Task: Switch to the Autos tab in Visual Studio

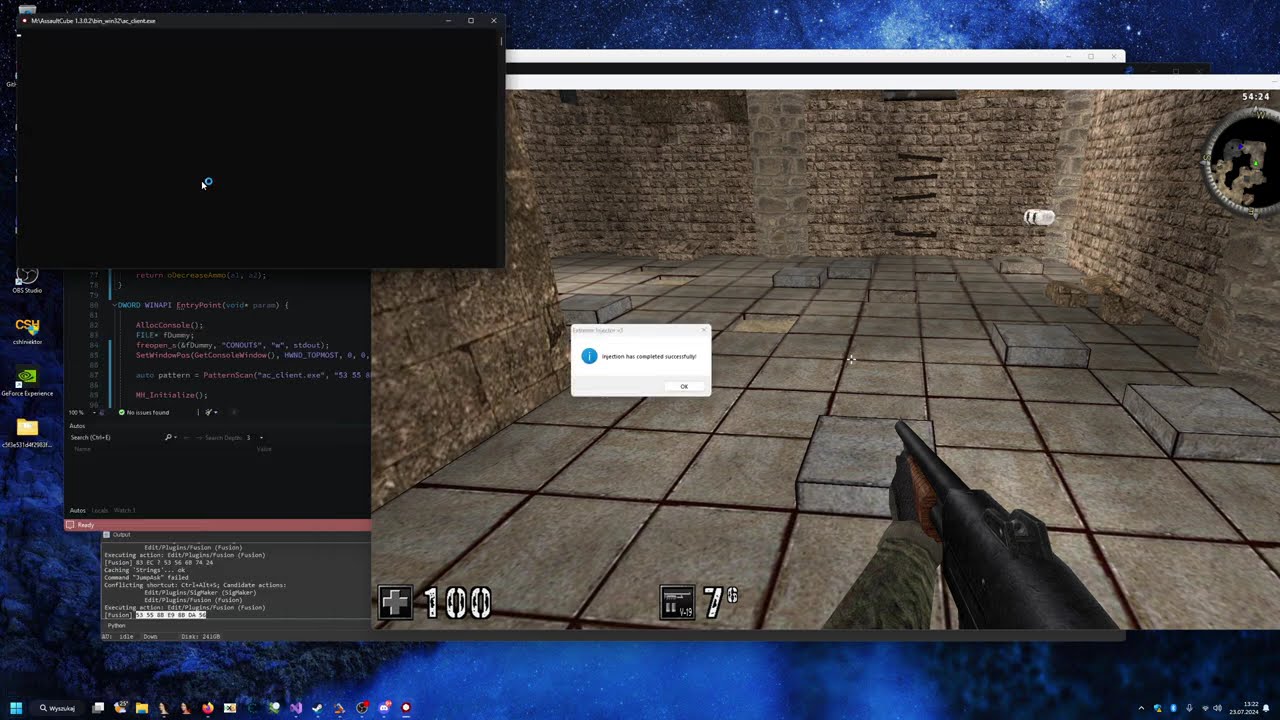Action: click(x=77, y=510)
